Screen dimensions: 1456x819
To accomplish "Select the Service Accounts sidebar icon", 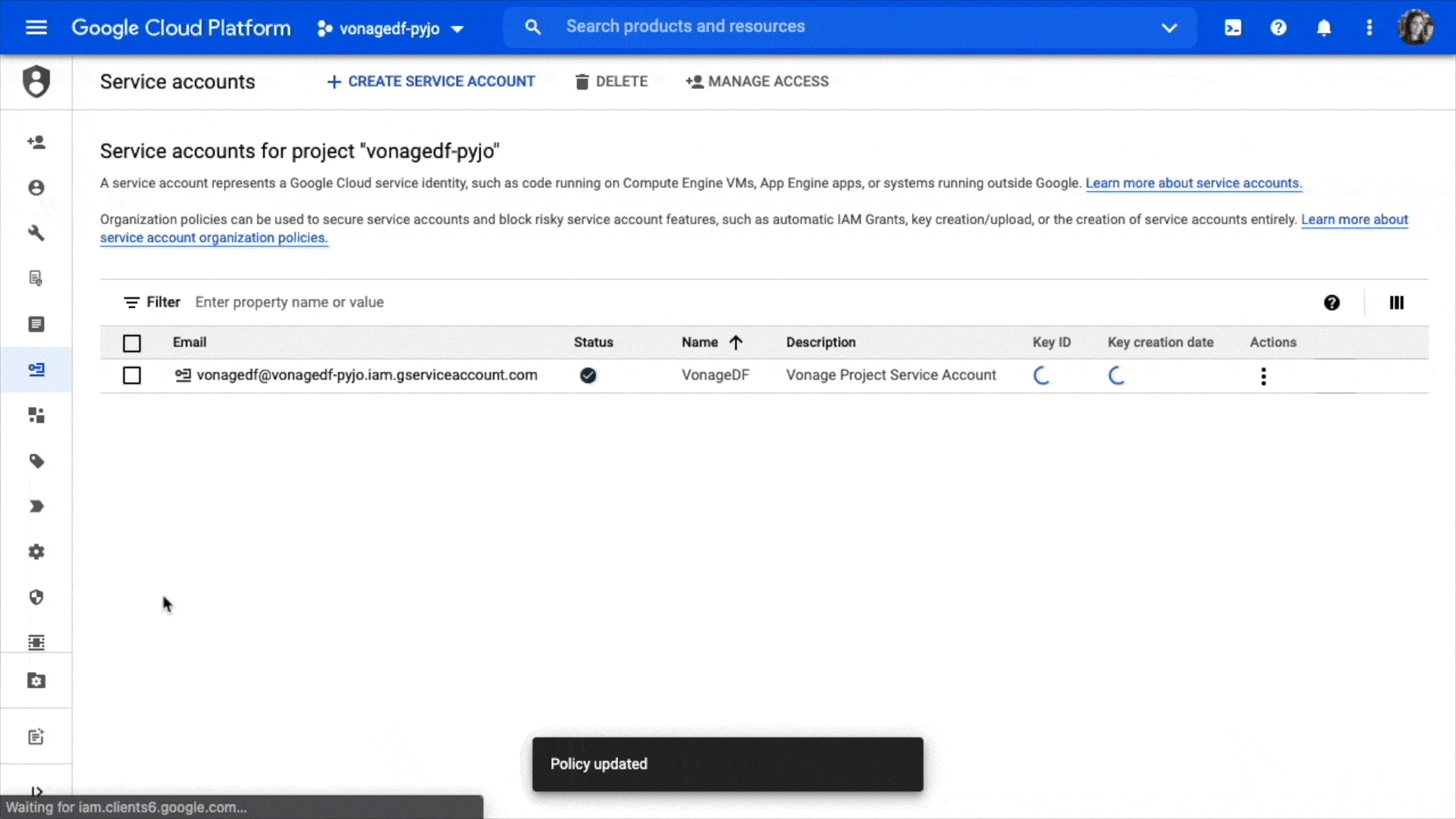I will click(36, 370).
